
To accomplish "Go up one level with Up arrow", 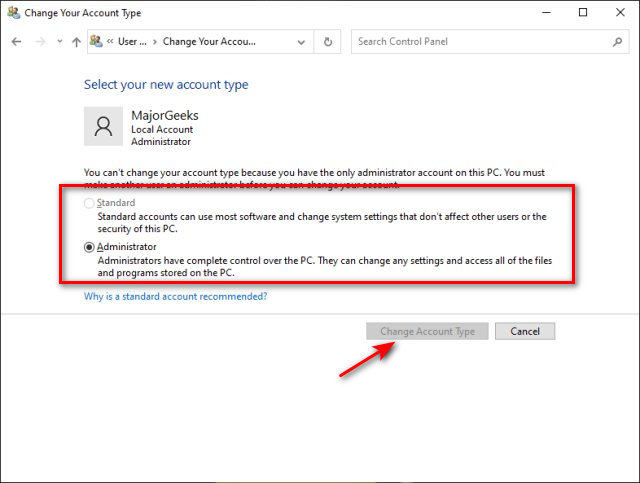I will point(76,42).
